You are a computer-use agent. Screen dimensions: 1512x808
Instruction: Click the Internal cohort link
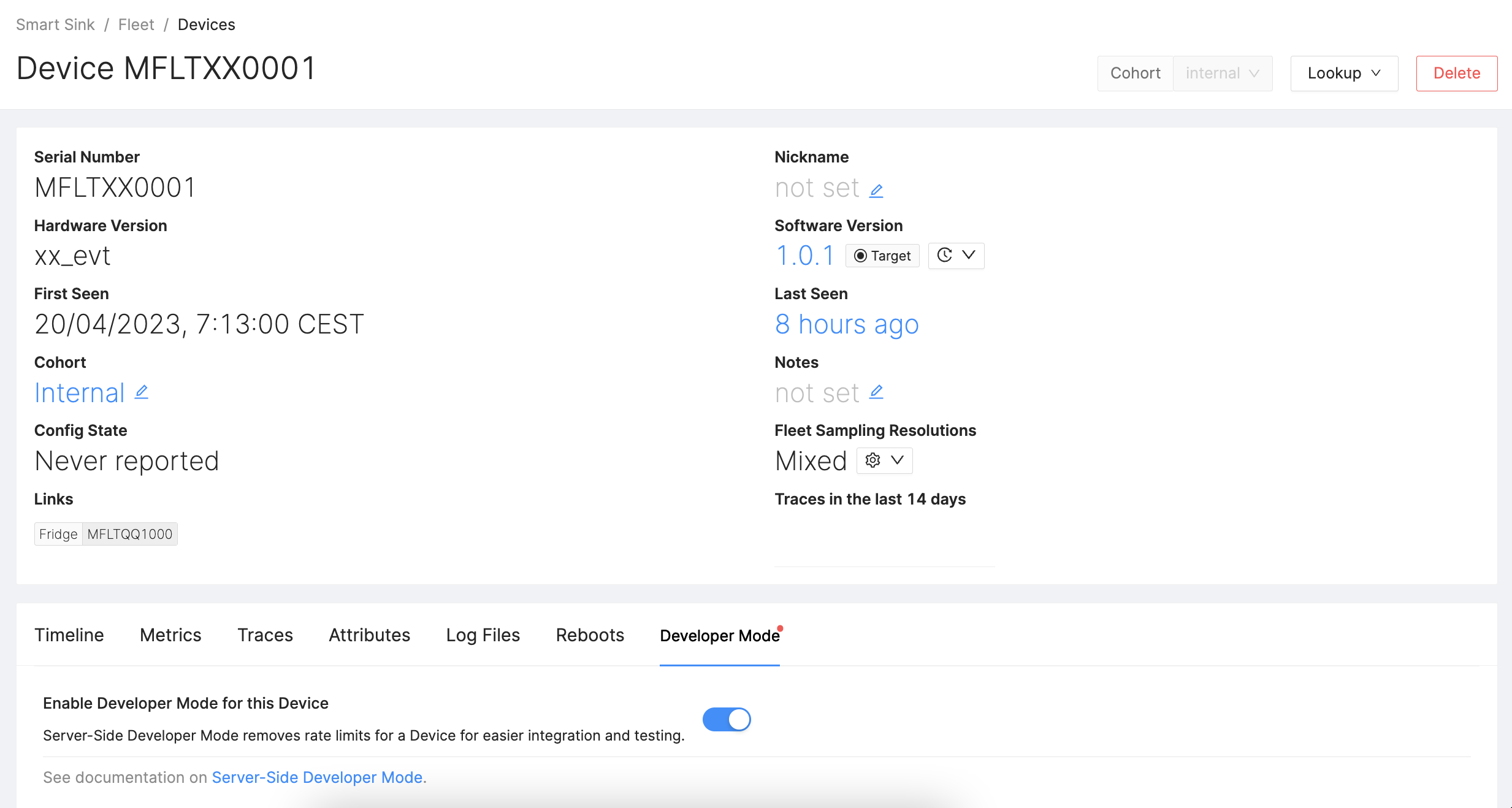[x=80, y=393]
